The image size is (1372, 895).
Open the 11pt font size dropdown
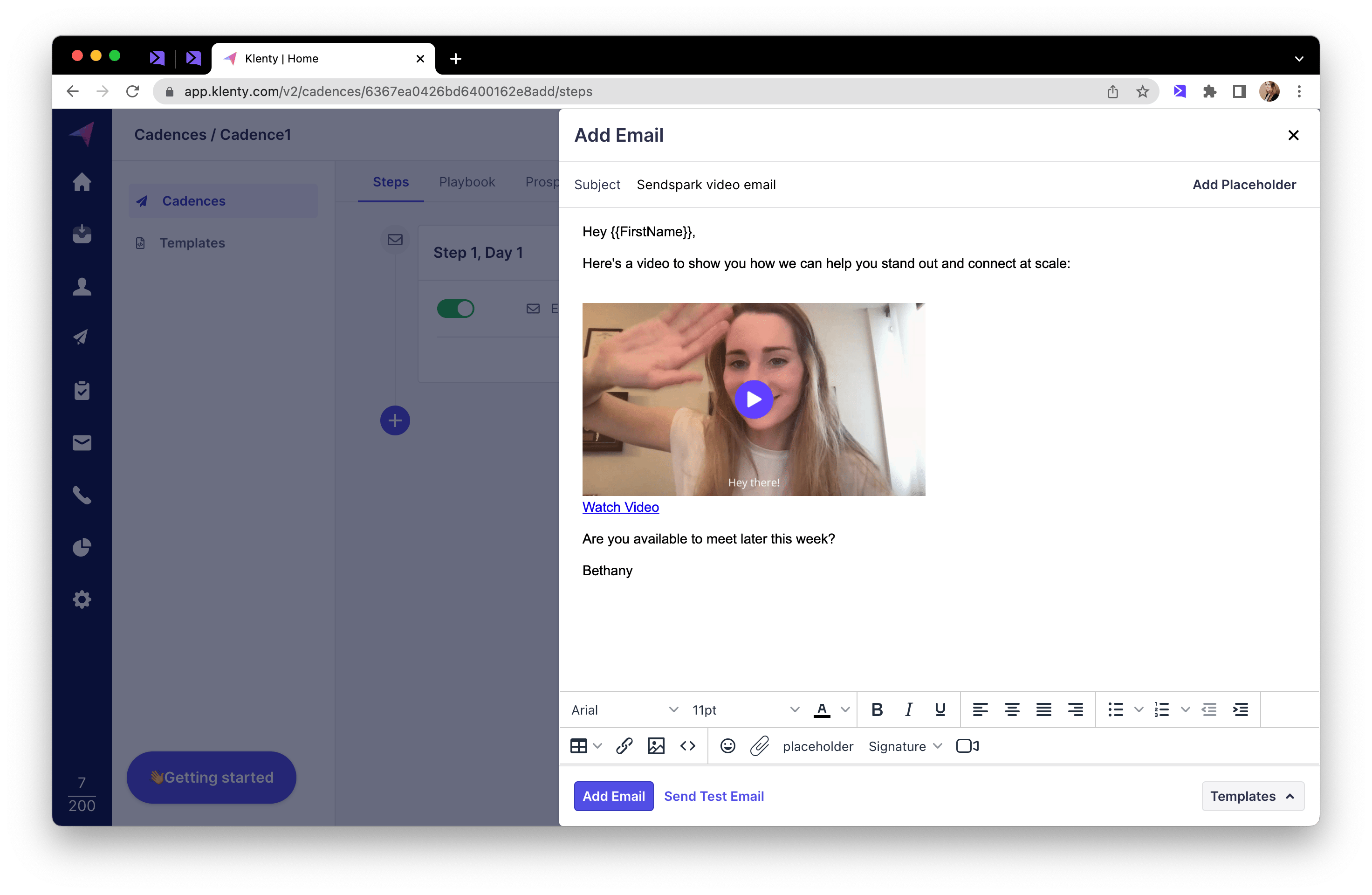point(745,710)
